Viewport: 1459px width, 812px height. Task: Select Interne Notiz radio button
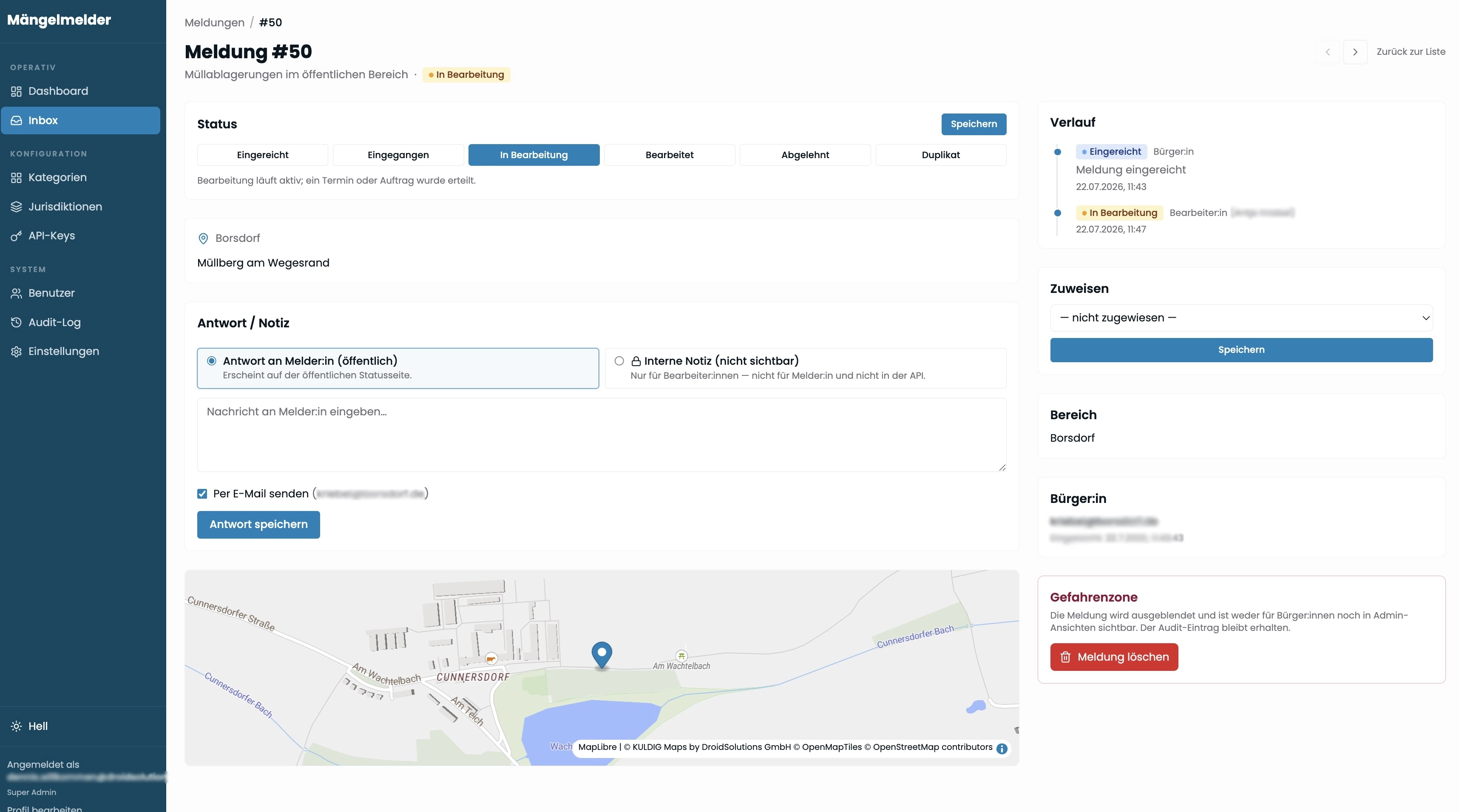(619, 361)
